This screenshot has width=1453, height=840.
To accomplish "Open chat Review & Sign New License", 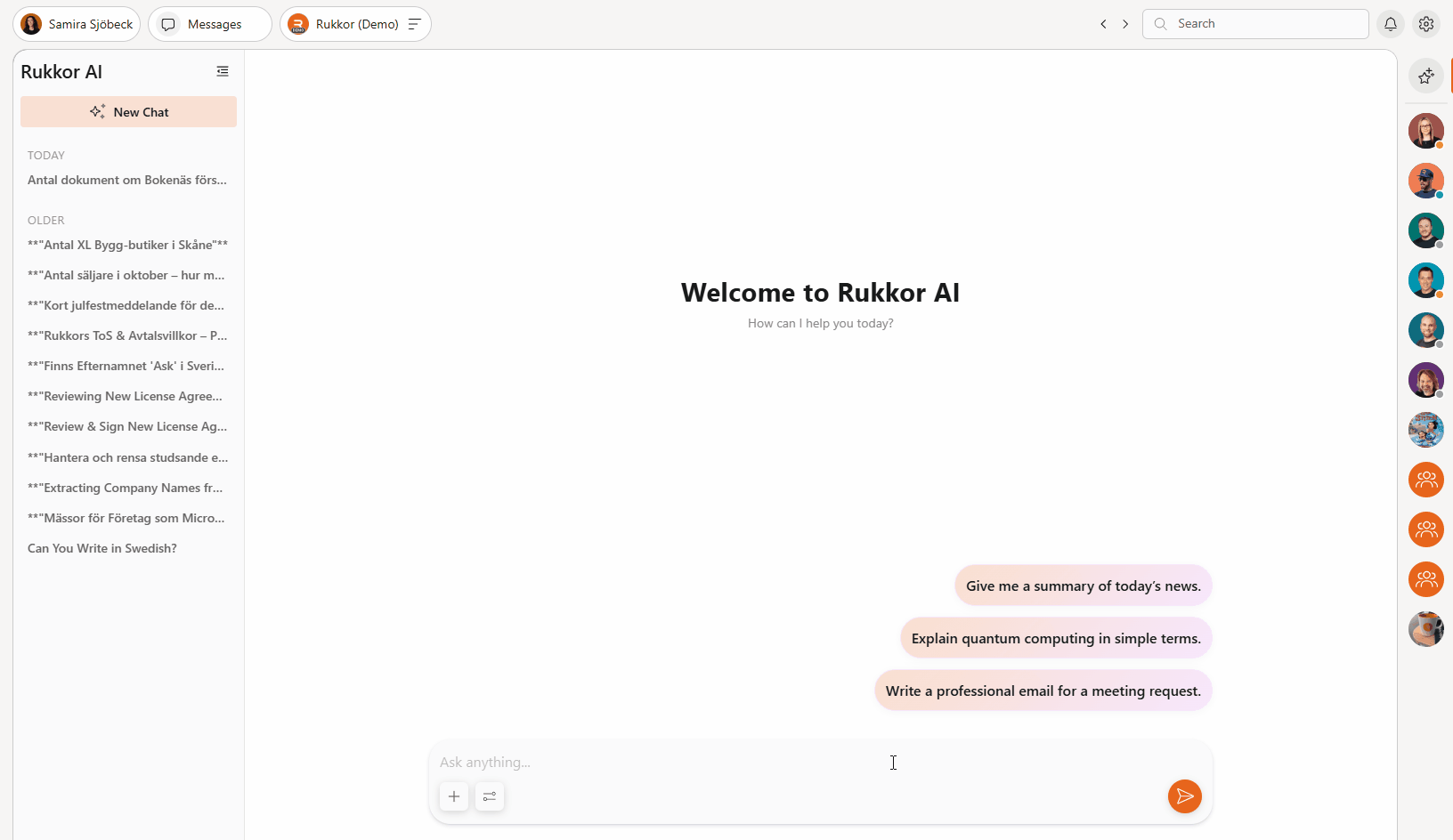I will pos(128,426).
